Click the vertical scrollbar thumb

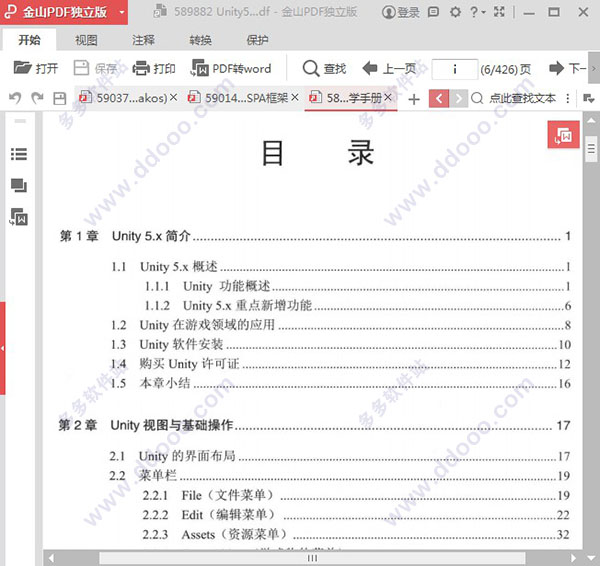[x=591, y=148]
